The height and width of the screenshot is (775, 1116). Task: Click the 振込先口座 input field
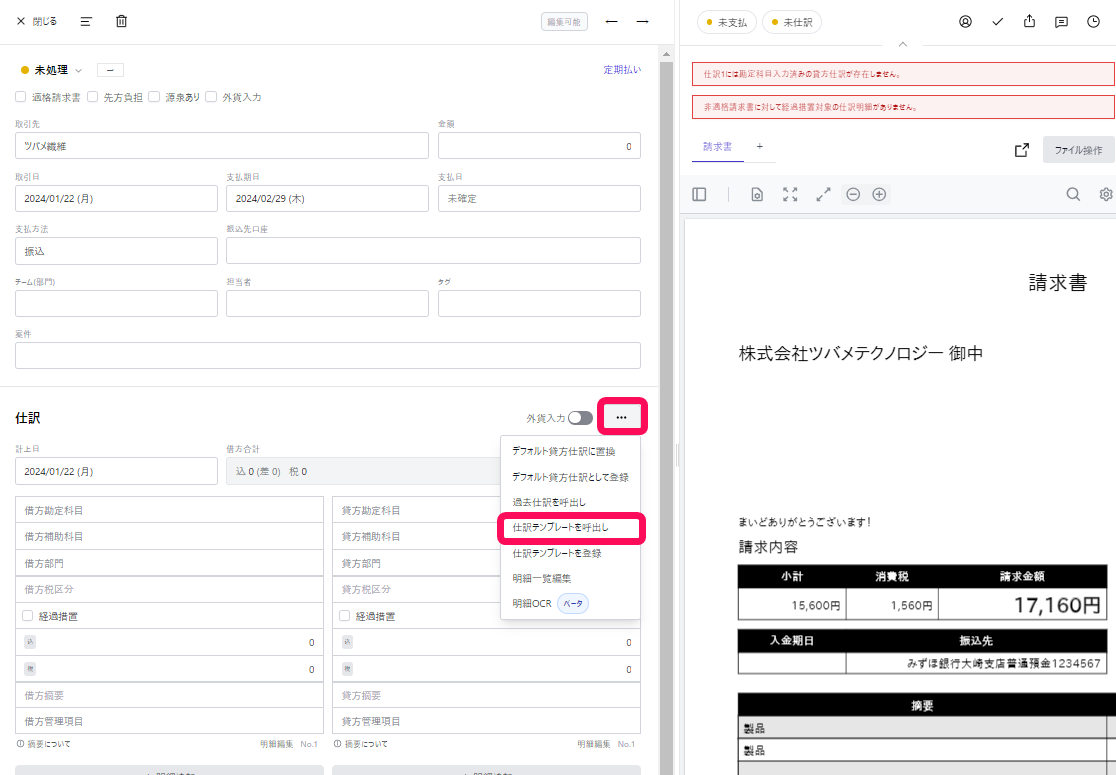point(433,251)
